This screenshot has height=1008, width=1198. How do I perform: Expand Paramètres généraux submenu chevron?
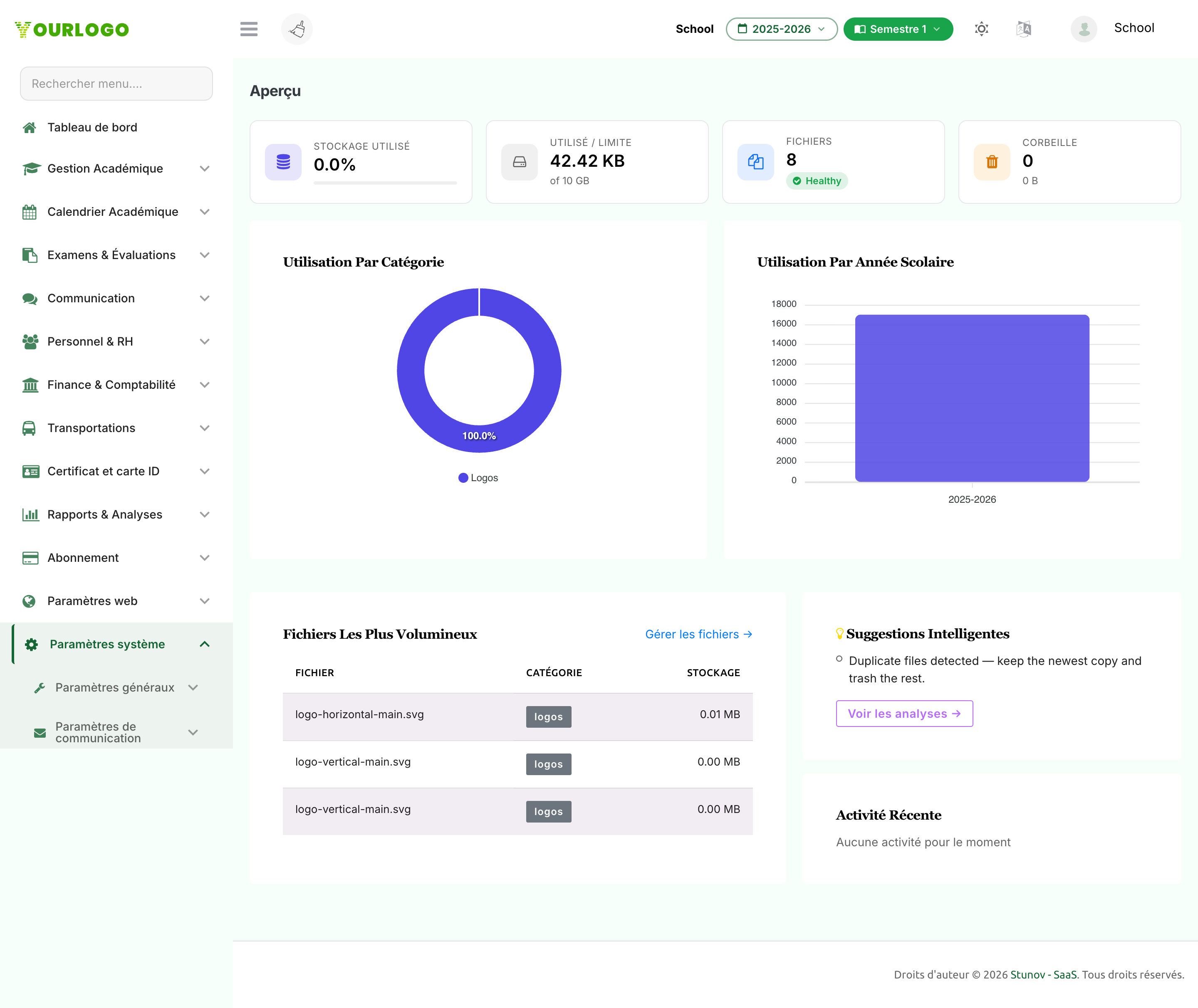[x=193, y=688]
